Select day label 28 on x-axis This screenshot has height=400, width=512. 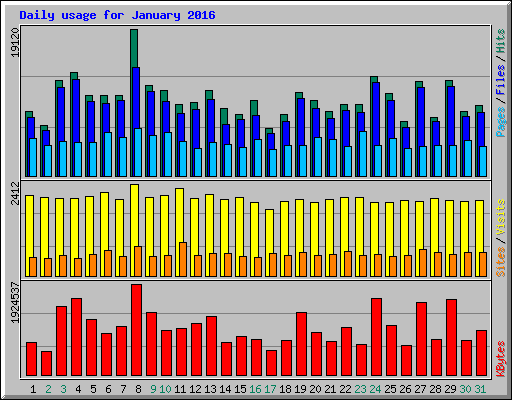coord(435,389)
